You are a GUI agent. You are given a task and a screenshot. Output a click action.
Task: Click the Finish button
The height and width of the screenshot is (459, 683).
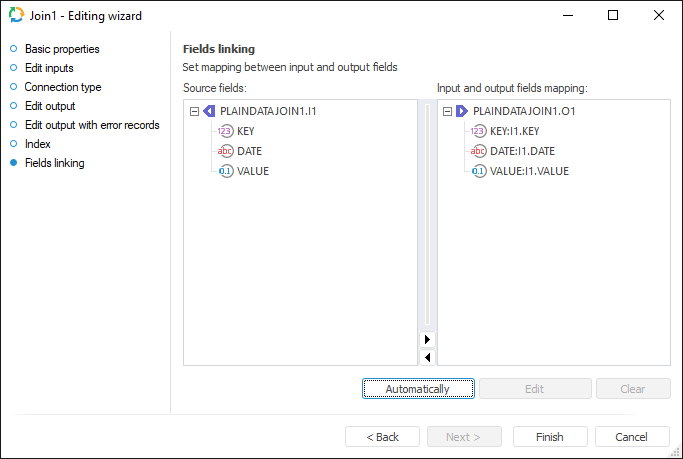pyautogui.click(x=549, y=437)
